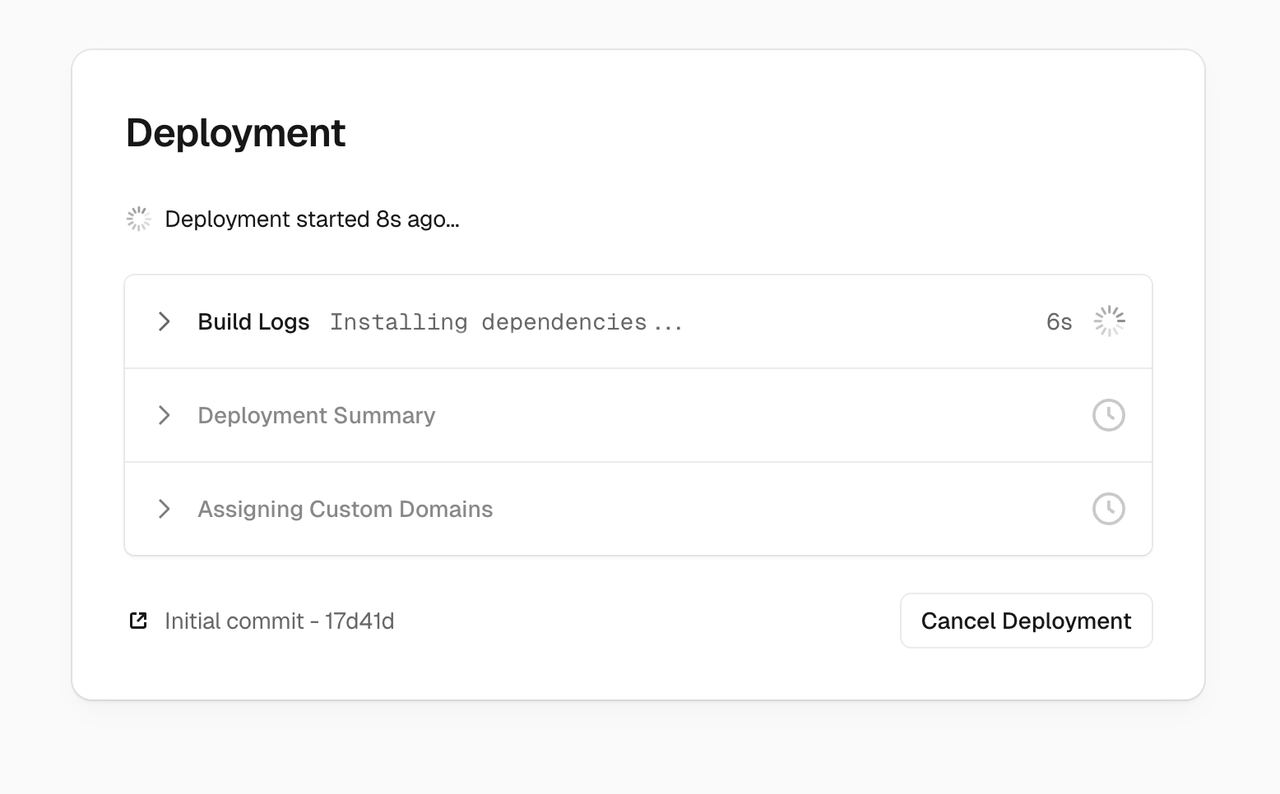Expand the Build Logs chevron
This screenshot has width=1280, height=794.
coord(164,321)
